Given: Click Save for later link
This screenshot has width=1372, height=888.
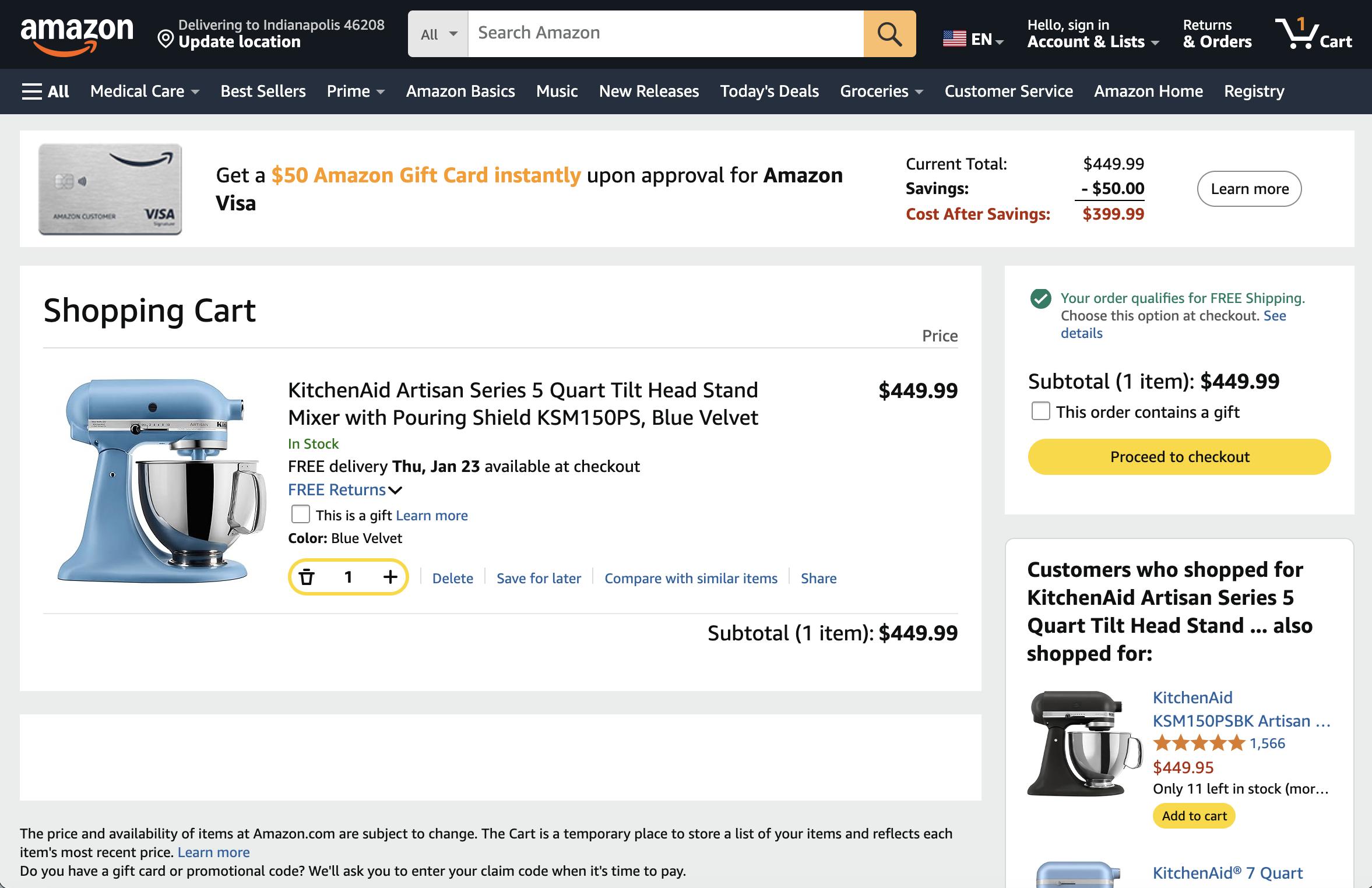Looking at the screenshot, I should pyautogui.click(x=539, y=578).
